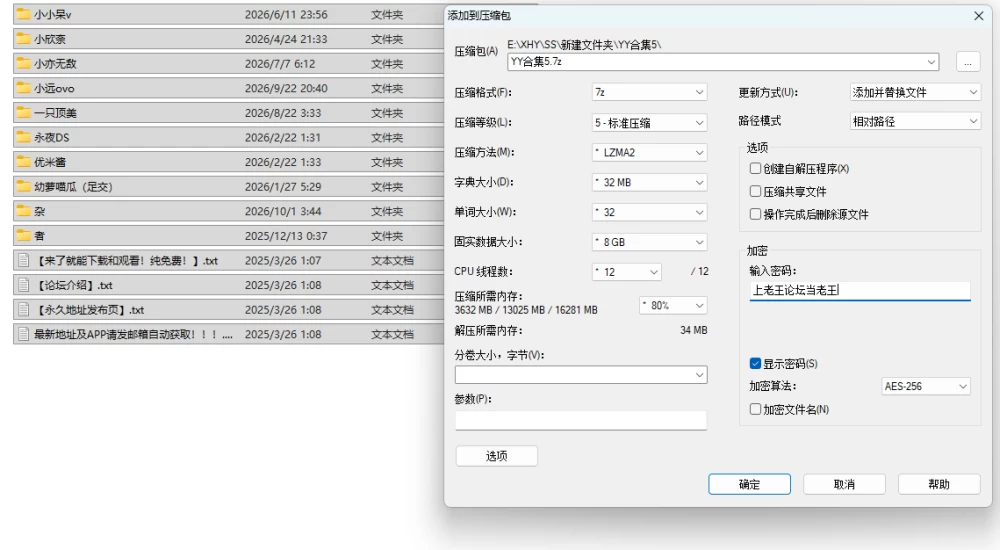
Task: Select 小亦无敌 folder name
Action: (55, 64)
